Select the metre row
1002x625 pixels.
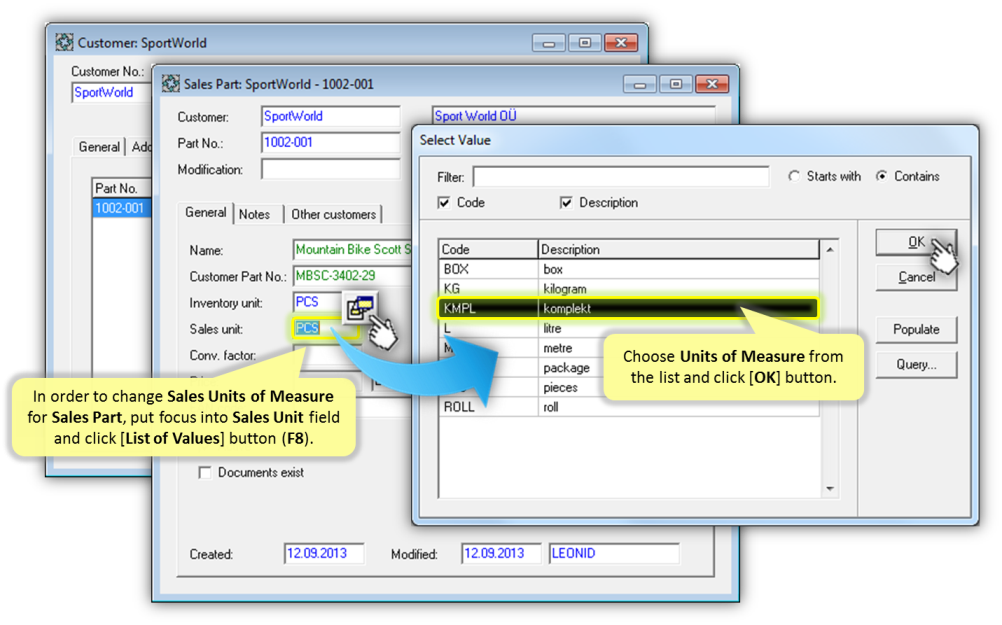[628, 348]
